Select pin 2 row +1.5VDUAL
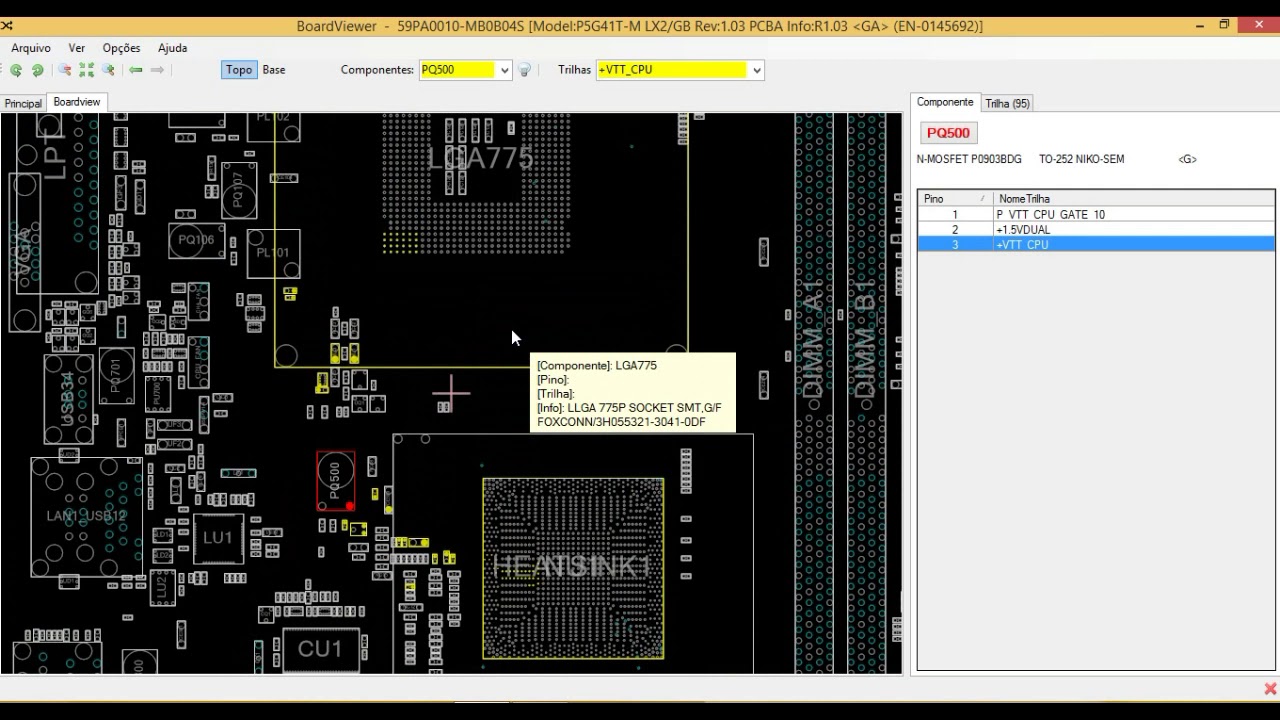Viewport: 1280px width, 720px height. [1096, 230]
